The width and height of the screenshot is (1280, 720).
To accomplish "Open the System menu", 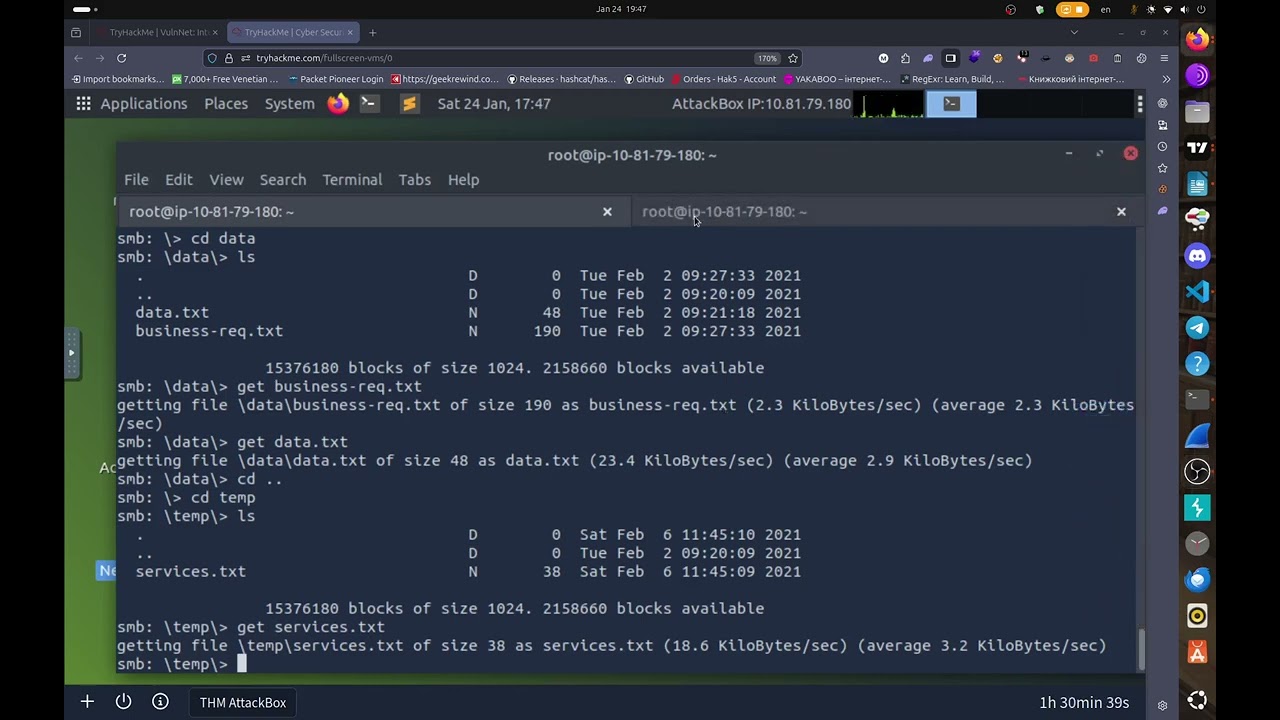I will point(289,103).
